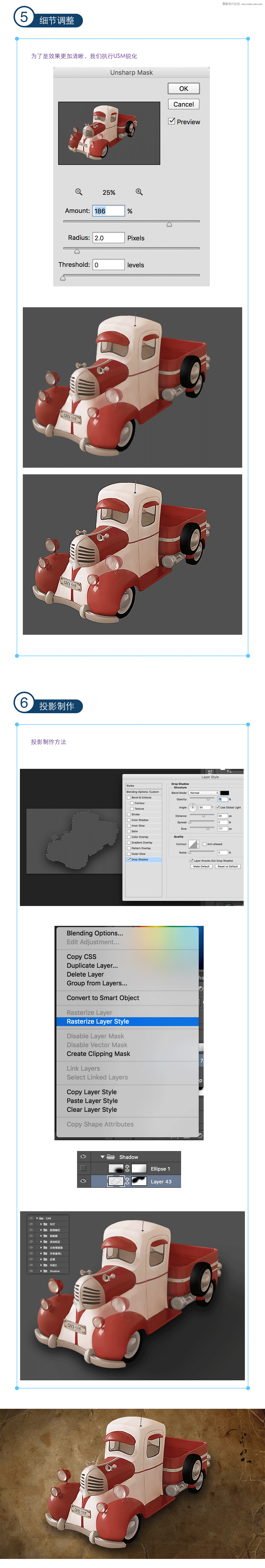
Task: Zoom out the Unsharp Mask preview
Action: (x=79, y=192)
